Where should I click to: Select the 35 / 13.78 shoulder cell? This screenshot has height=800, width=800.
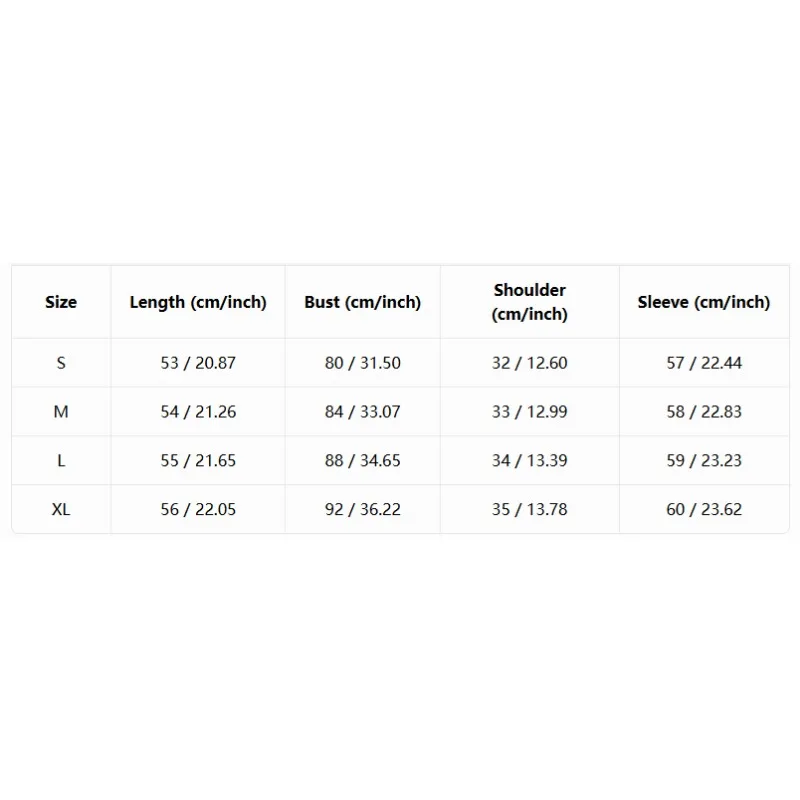pos(530,509)
